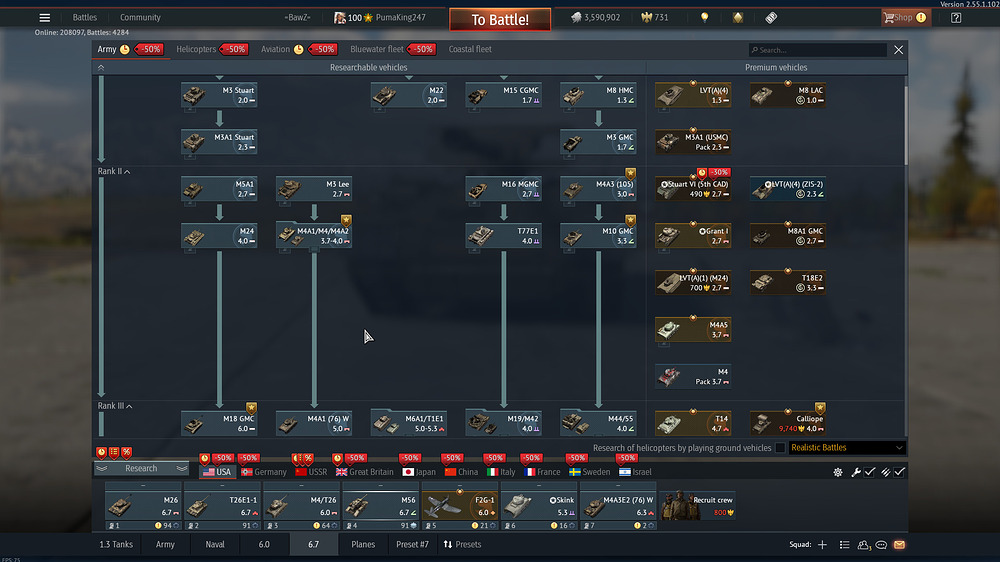The image size is (1000, 562).
Task: Select the M18 GMC tank destroyer card
Action: (x=219, y=424)
